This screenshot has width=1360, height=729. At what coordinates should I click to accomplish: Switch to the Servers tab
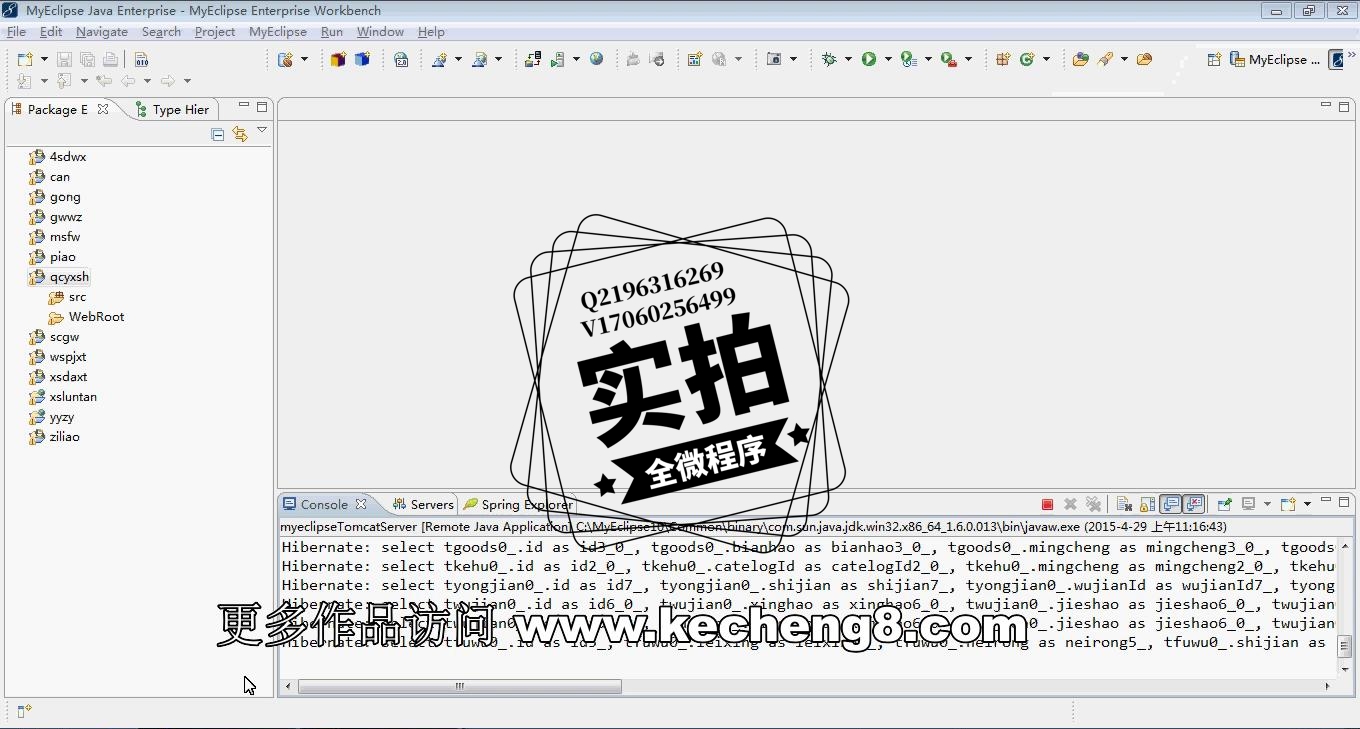coord(423,504)
